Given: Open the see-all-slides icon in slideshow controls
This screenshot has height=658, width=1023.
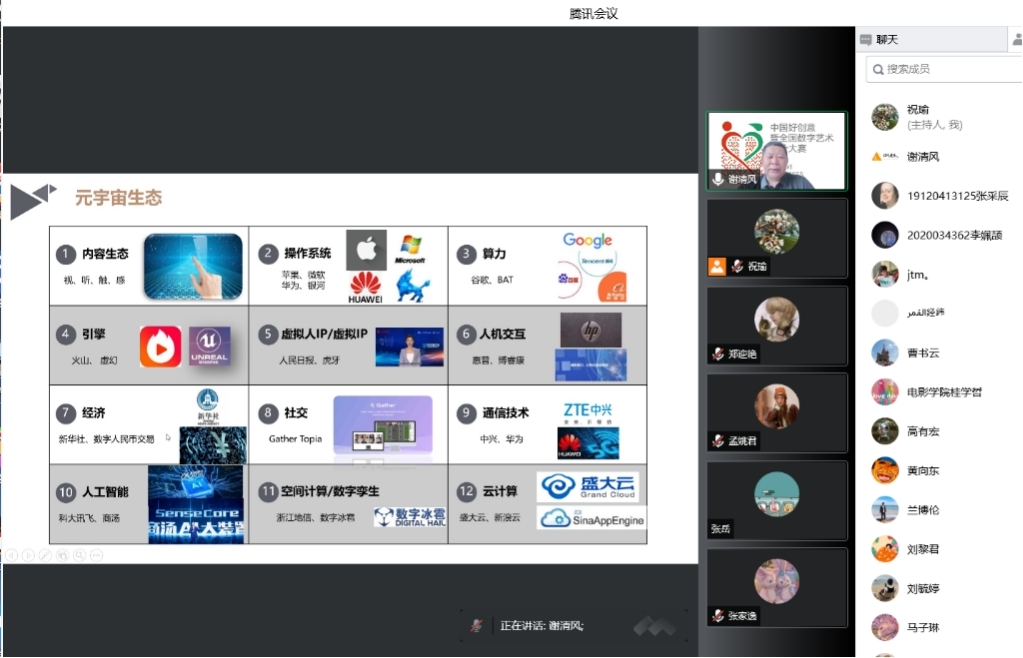Looking at the screenshot, I should (x=62, y=555).
